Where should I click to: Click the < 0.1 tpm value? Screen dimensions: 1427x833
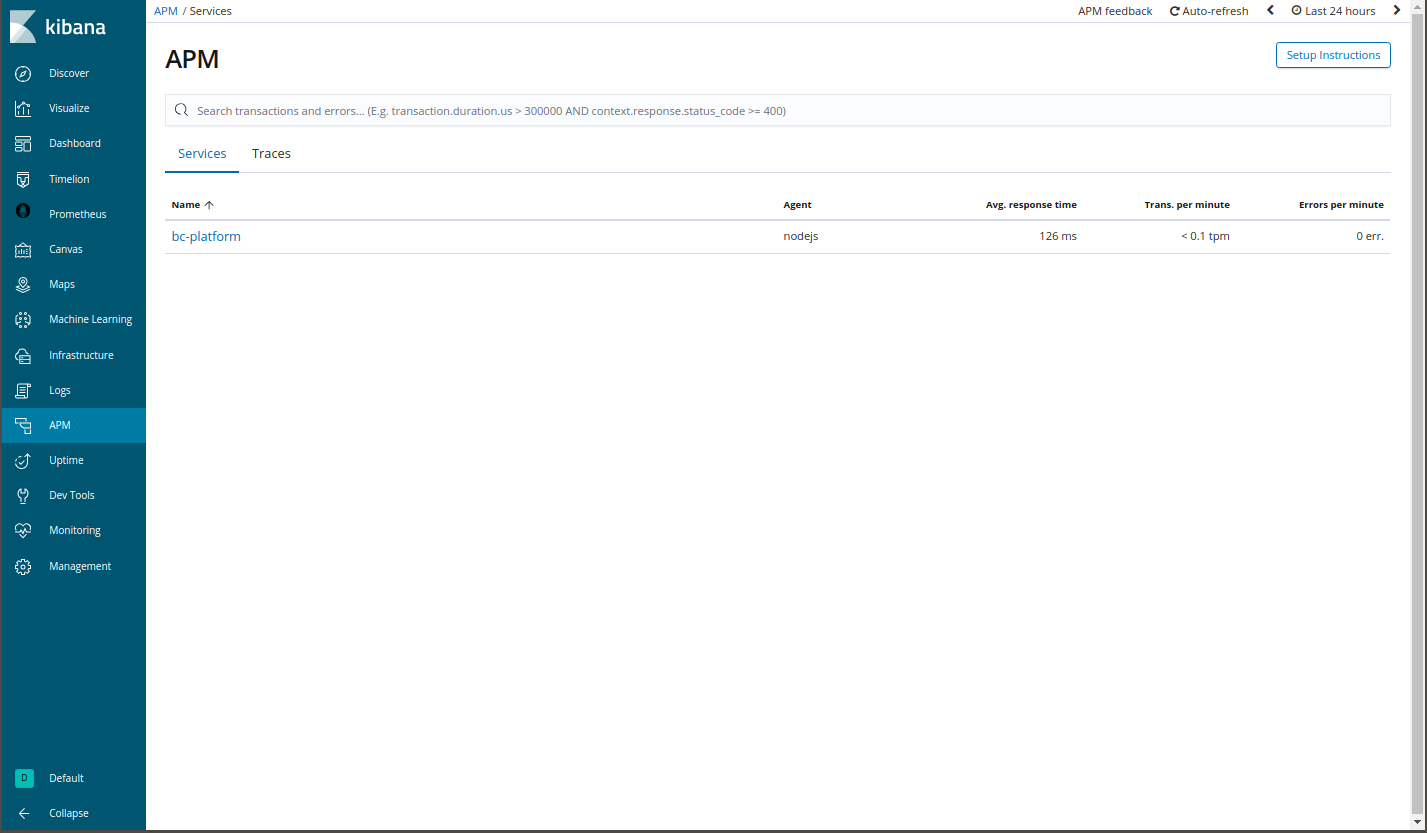pyautogui.click(x=1205, y=237)
